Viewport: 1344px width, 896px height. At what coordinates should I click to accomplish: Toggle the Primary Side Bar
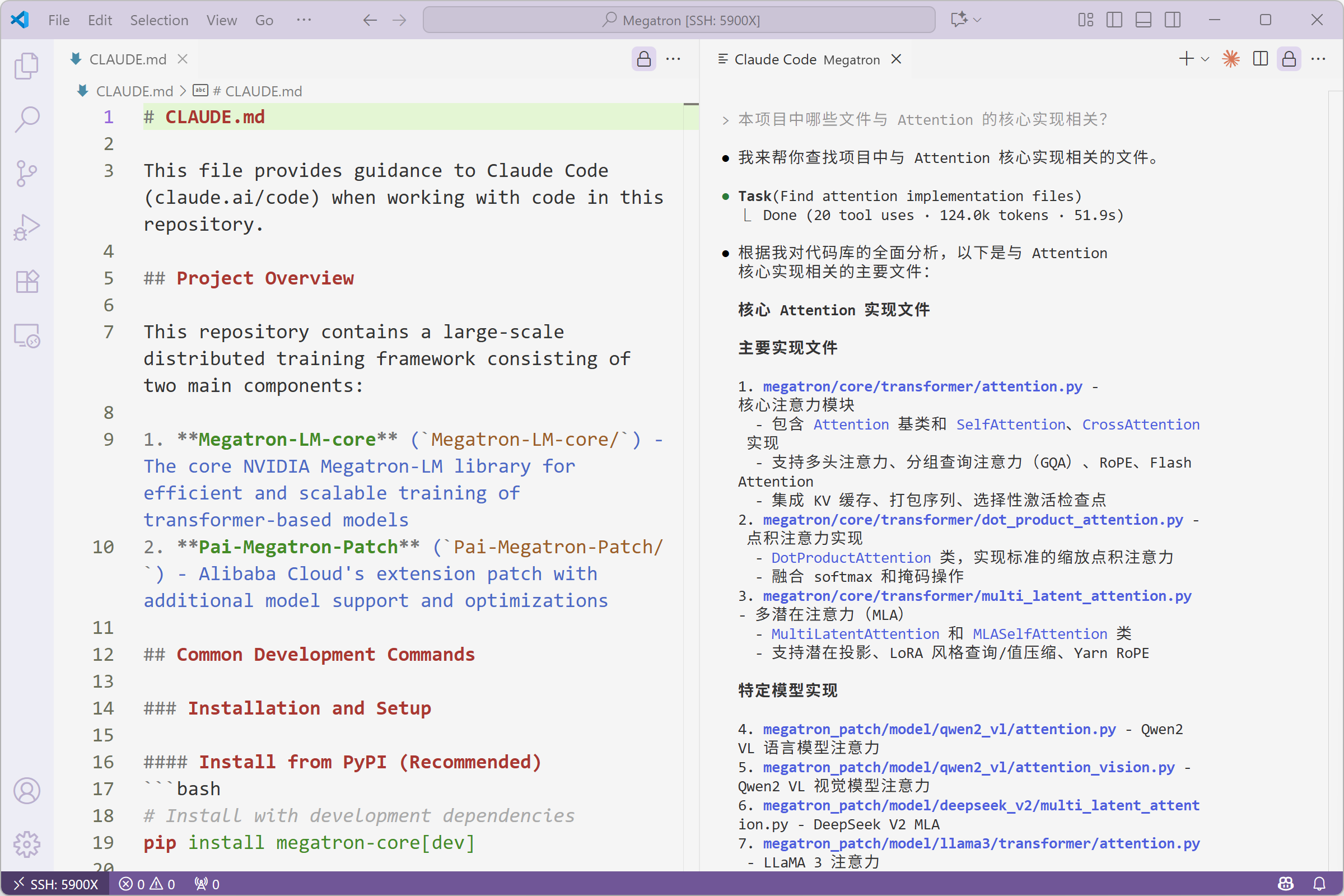(1114, 20)
